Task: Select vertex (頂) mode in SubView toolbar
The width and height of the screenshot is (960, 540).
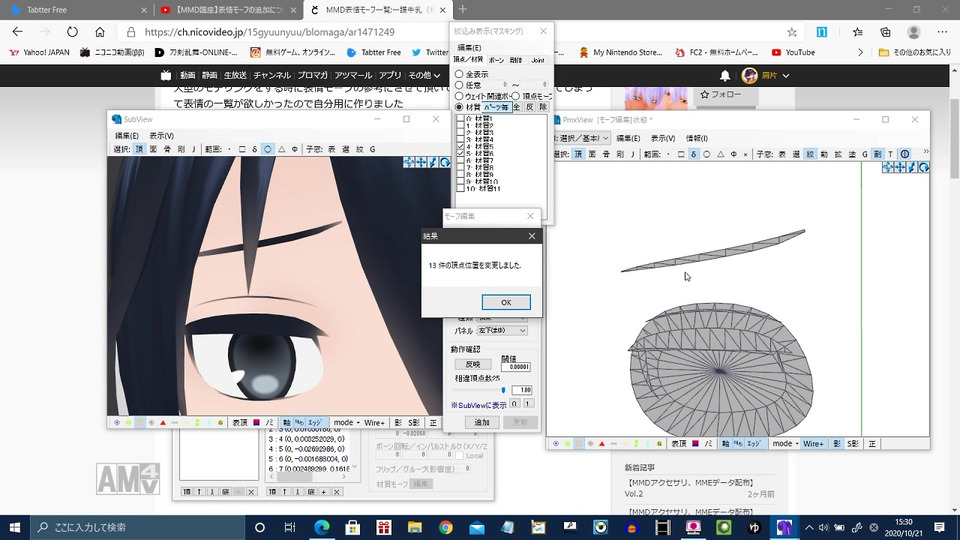Action: coord(140,149)
